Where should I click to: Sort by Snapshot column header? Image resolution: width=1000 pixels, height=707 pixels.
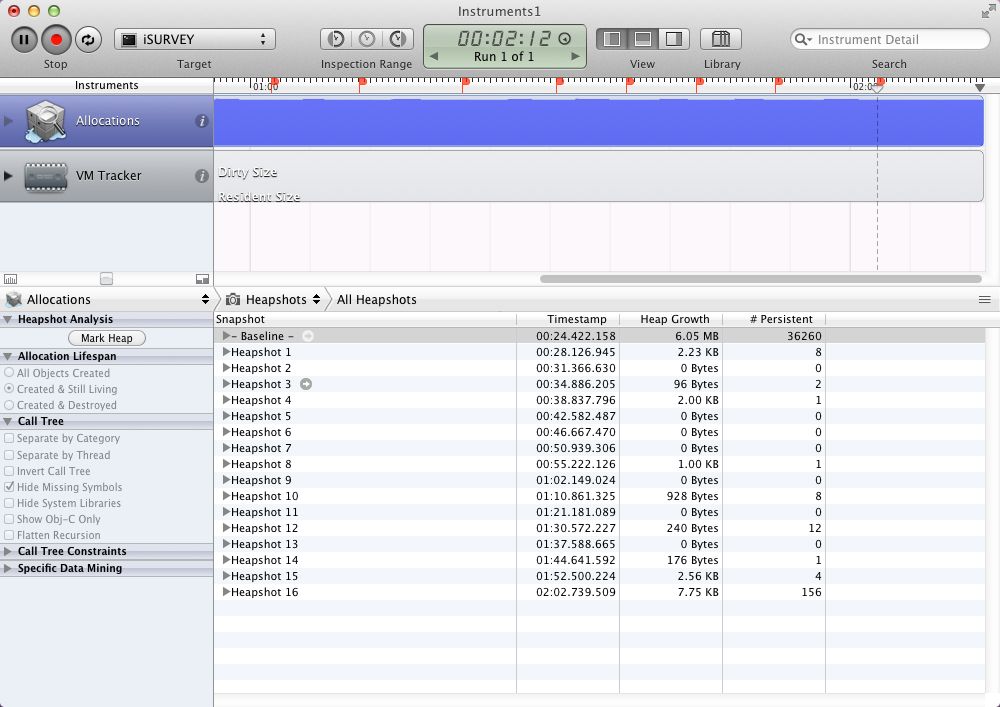[365, 319]
